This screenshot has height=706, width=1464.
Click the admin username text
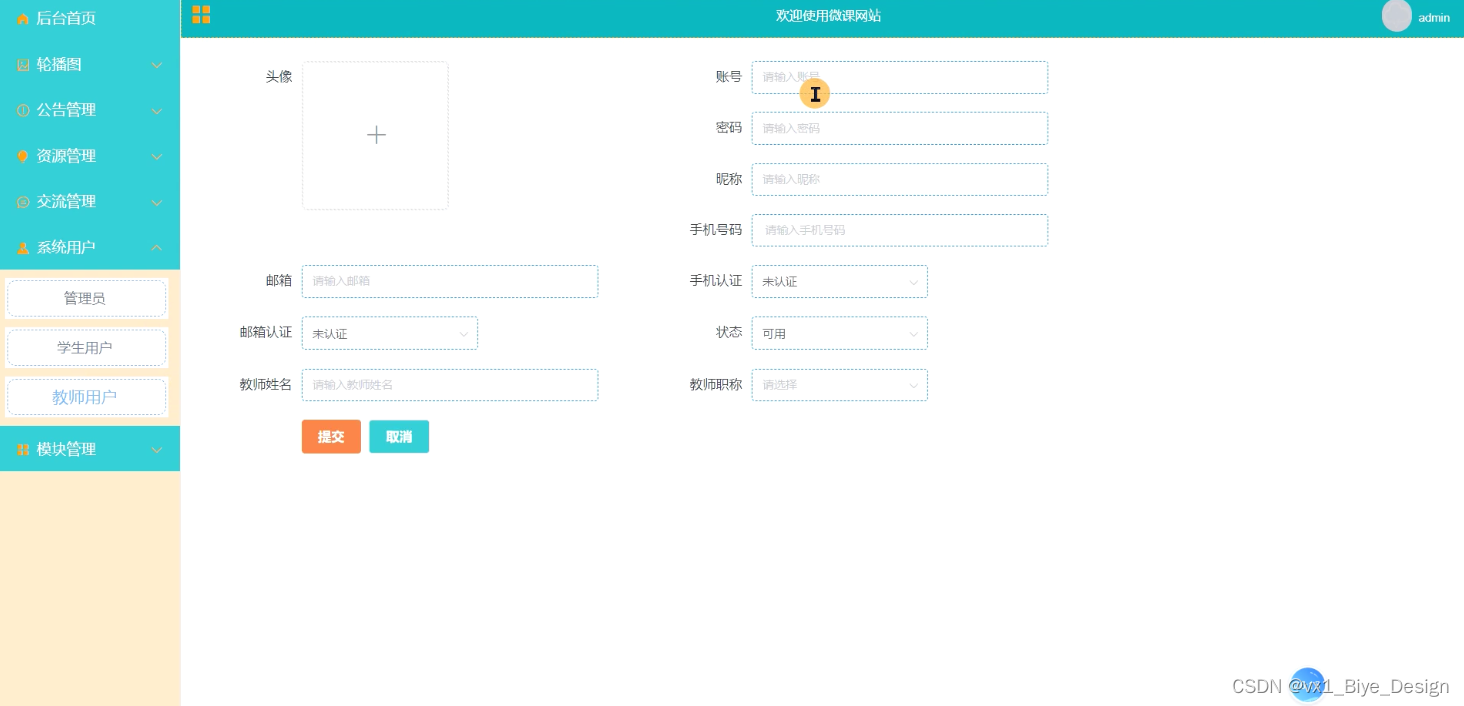pyautogui.click(x=1434, y=17)
